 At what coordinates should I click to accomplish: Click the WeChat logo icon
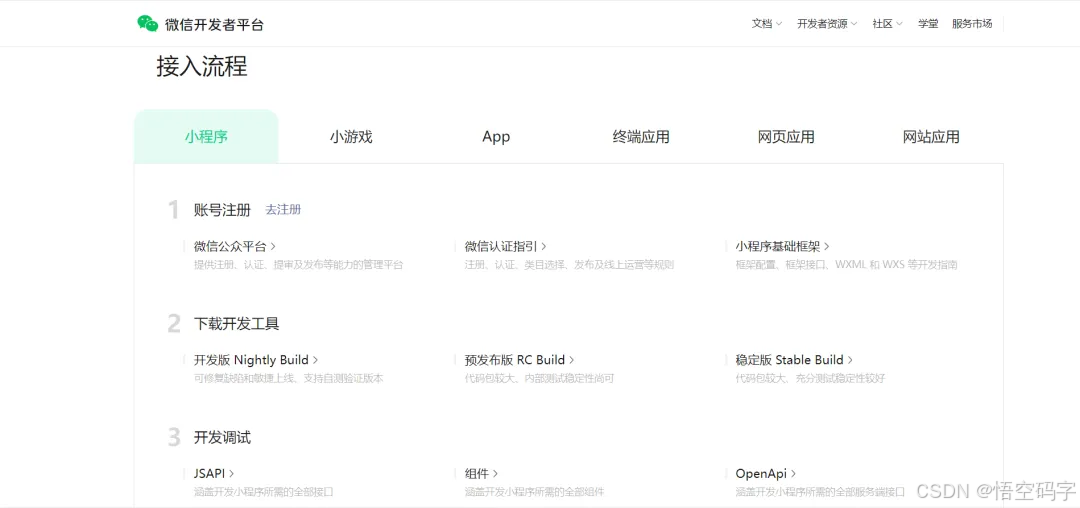point(147,23)
